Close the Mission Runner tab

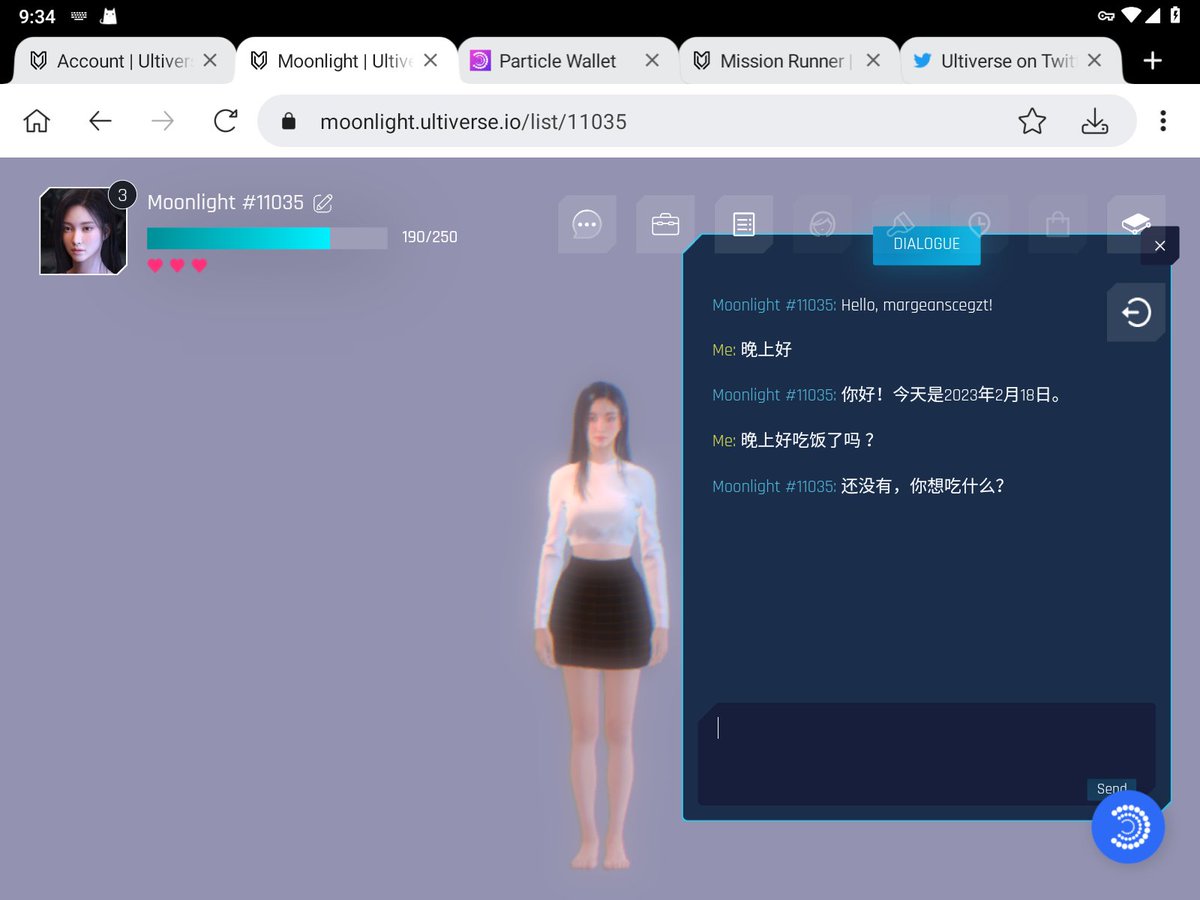coord(873,61)
